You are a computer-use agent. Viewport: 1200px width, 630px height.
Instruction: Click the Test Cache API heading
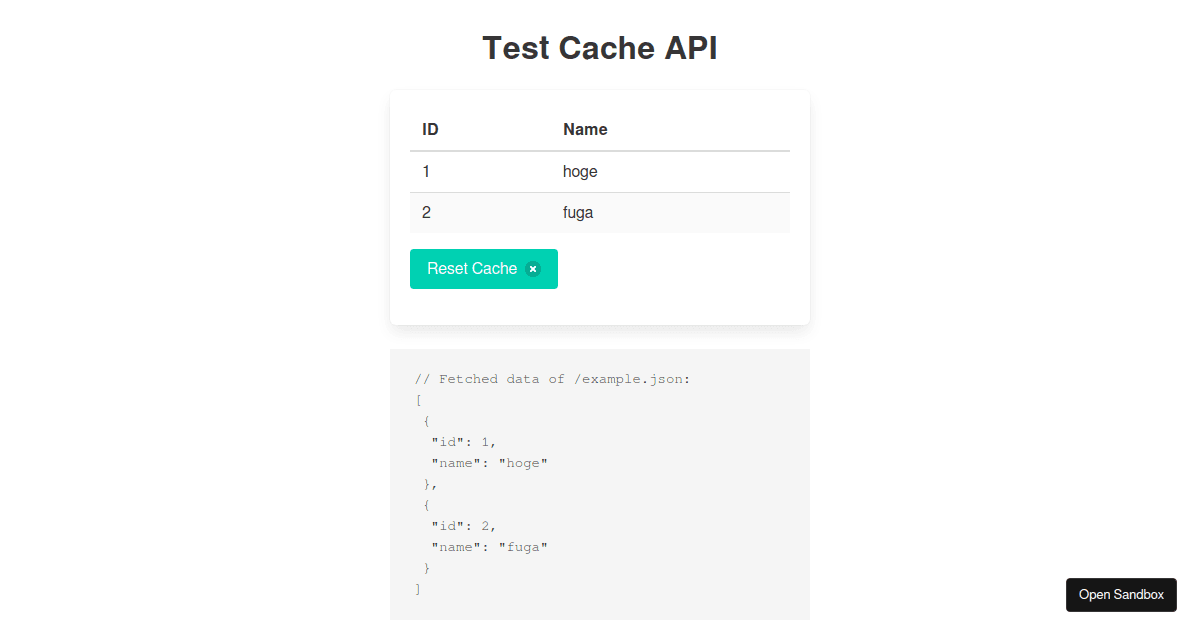pyautogui.click(x=599, y=47)
